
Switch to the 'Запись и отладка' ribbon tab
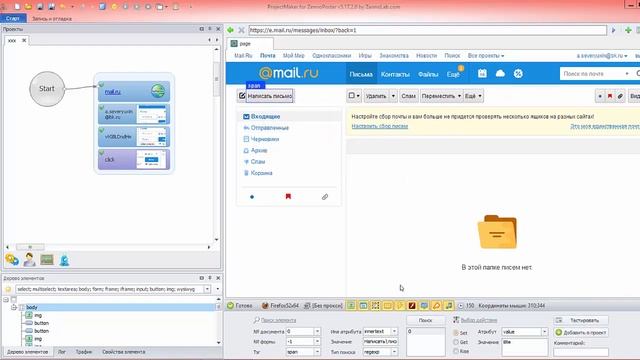[x=52, y=18]
